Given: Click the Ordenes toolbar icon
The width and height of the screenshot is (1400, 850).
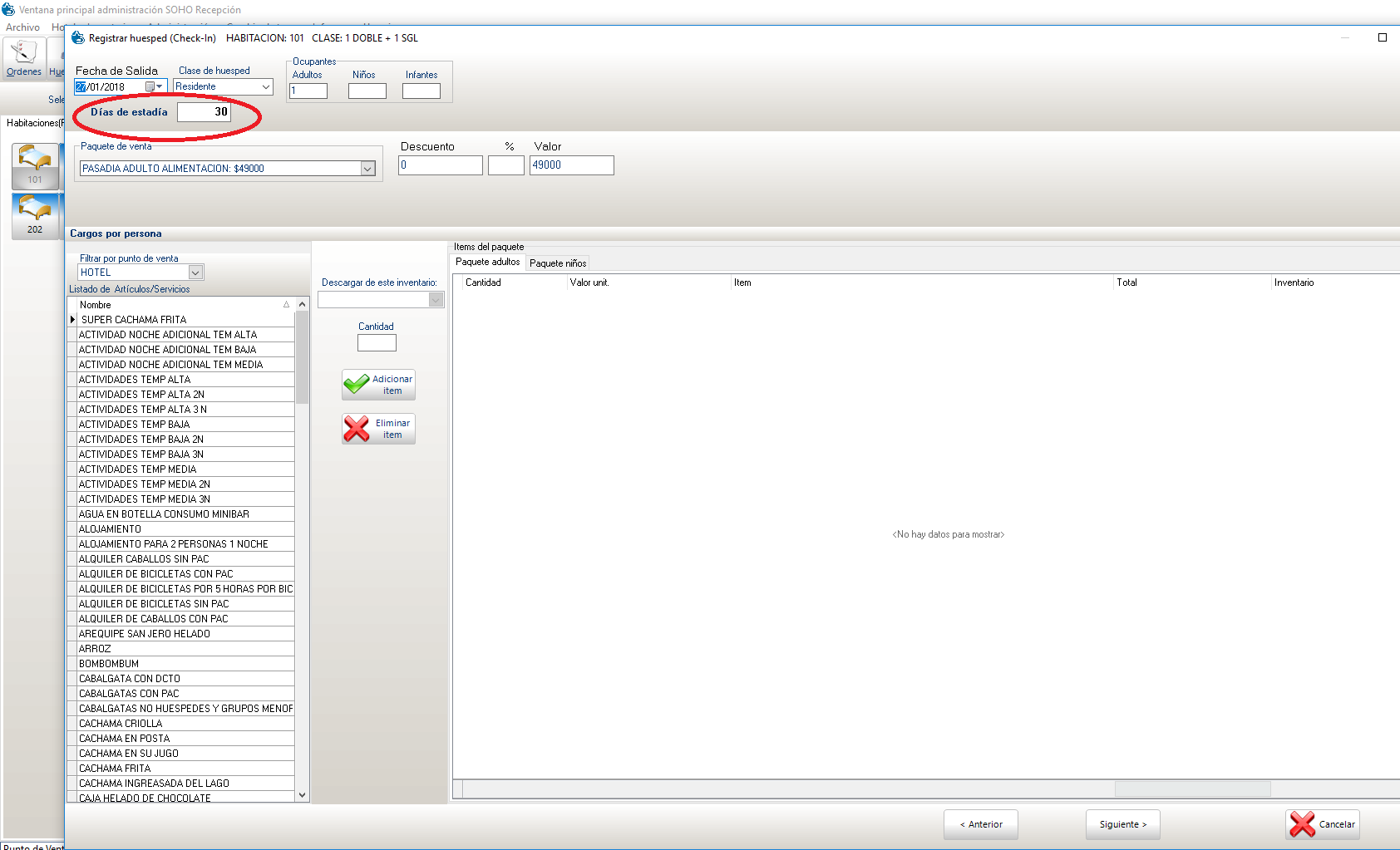Looking at the screenshot, I should tap(23, 57).
